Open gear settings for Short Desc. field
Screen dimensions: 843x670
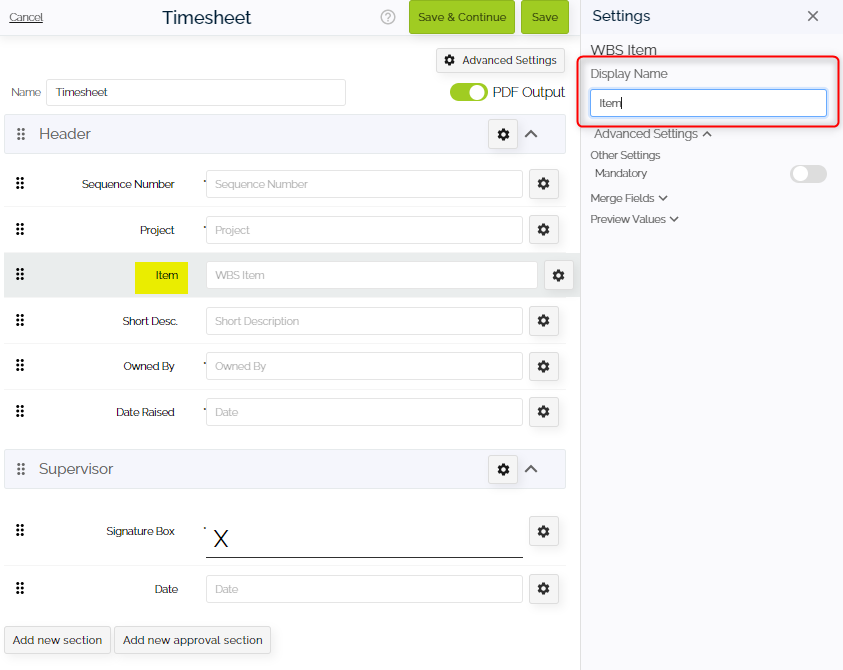pyautogui.click(x=544, y=320)
